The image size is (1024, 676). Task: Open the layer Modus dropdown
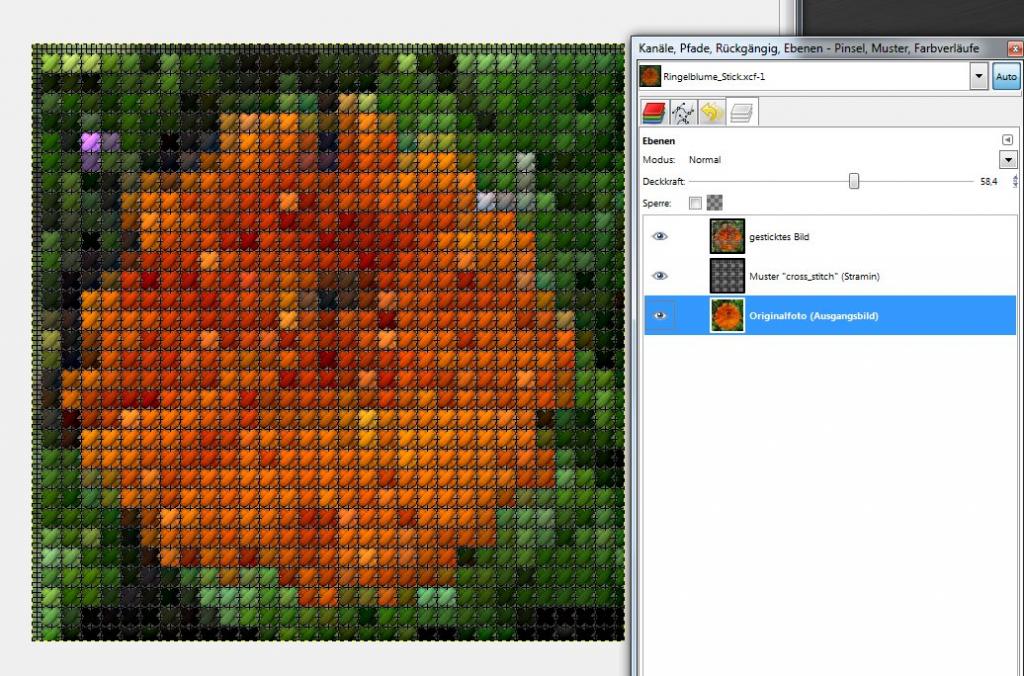1008,159
